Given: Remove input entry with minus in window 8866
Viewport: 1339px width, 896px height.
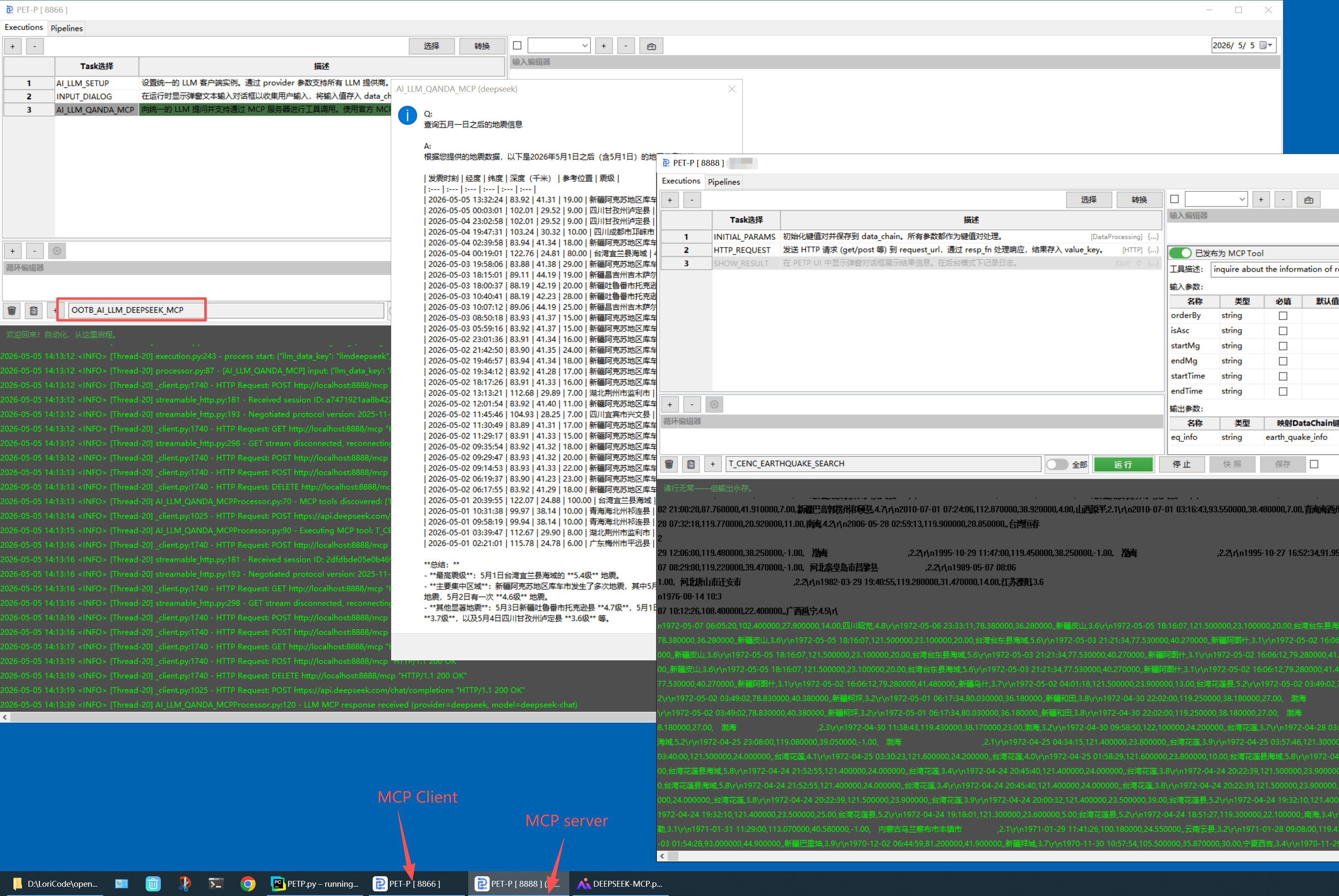Looking at the screenshot, I should tap(626, 46).
